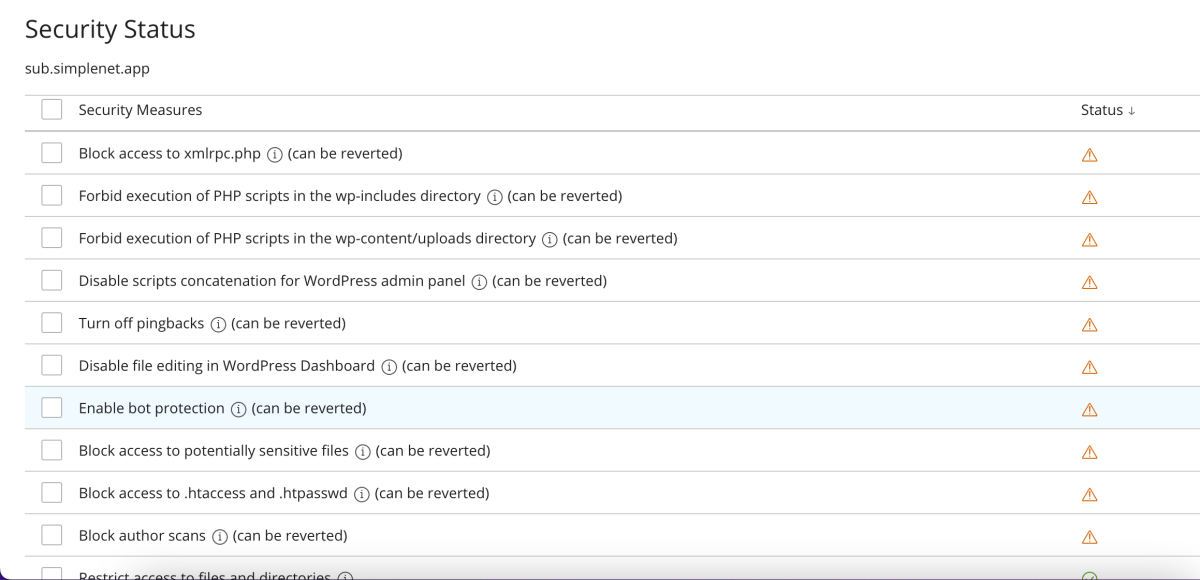Click info icon next to Block access to xmlrpc.php
The image size is (1200, 580).
click(x=274, y=154)
